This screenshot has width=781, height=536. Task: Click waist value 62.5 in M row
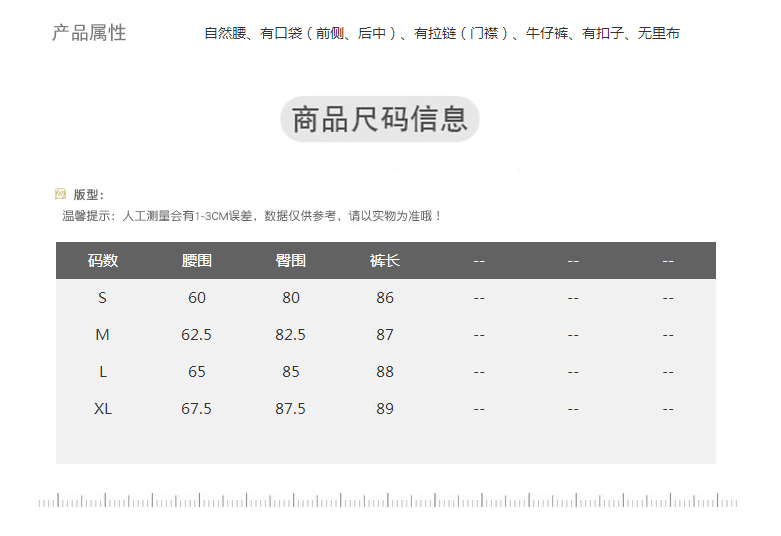(x=197, y=335)
